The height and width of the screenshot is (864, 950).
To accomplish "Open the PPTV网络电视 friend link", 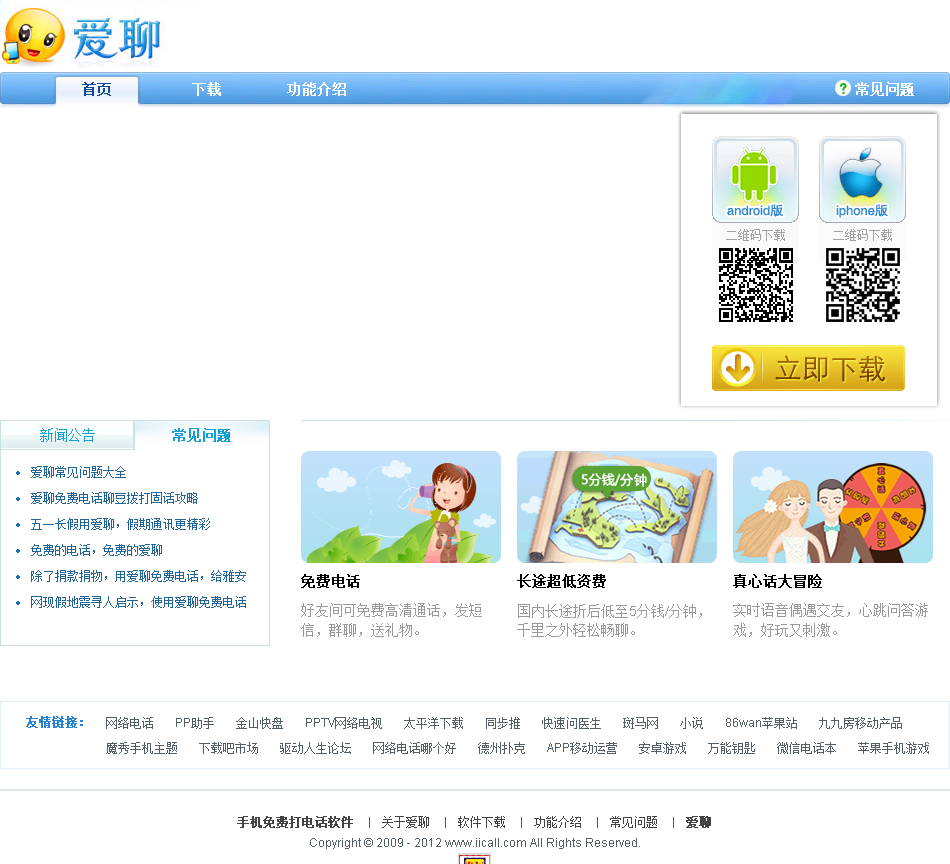I will click(344, 723).
